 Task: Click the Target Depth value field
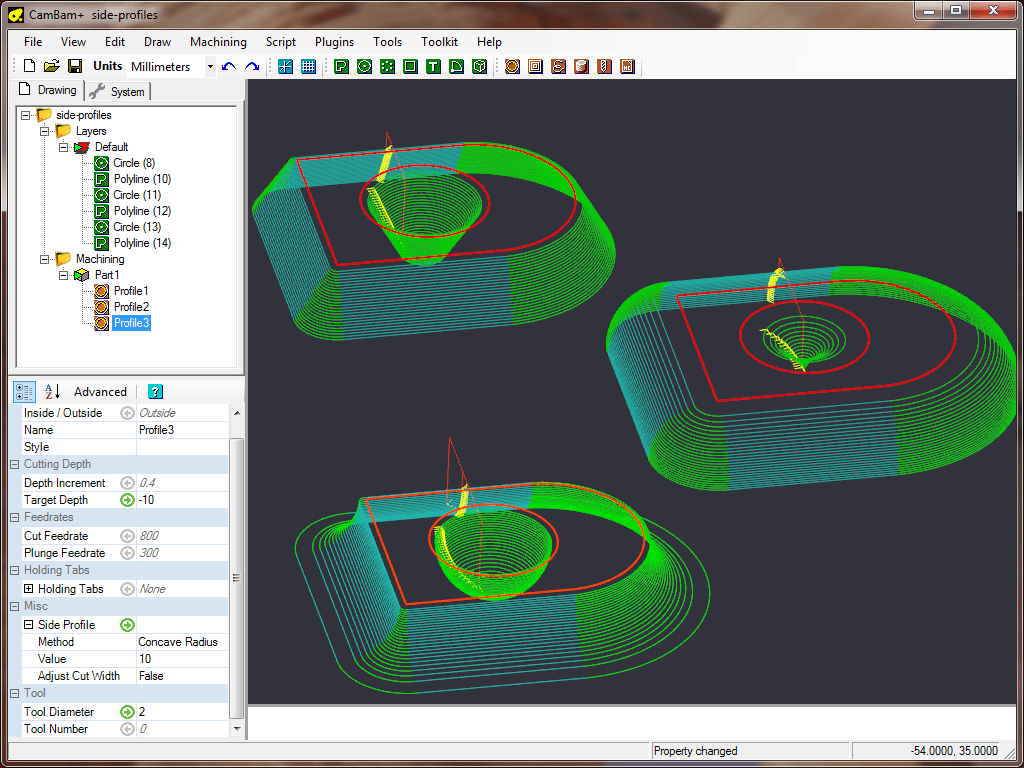(180, 500)
